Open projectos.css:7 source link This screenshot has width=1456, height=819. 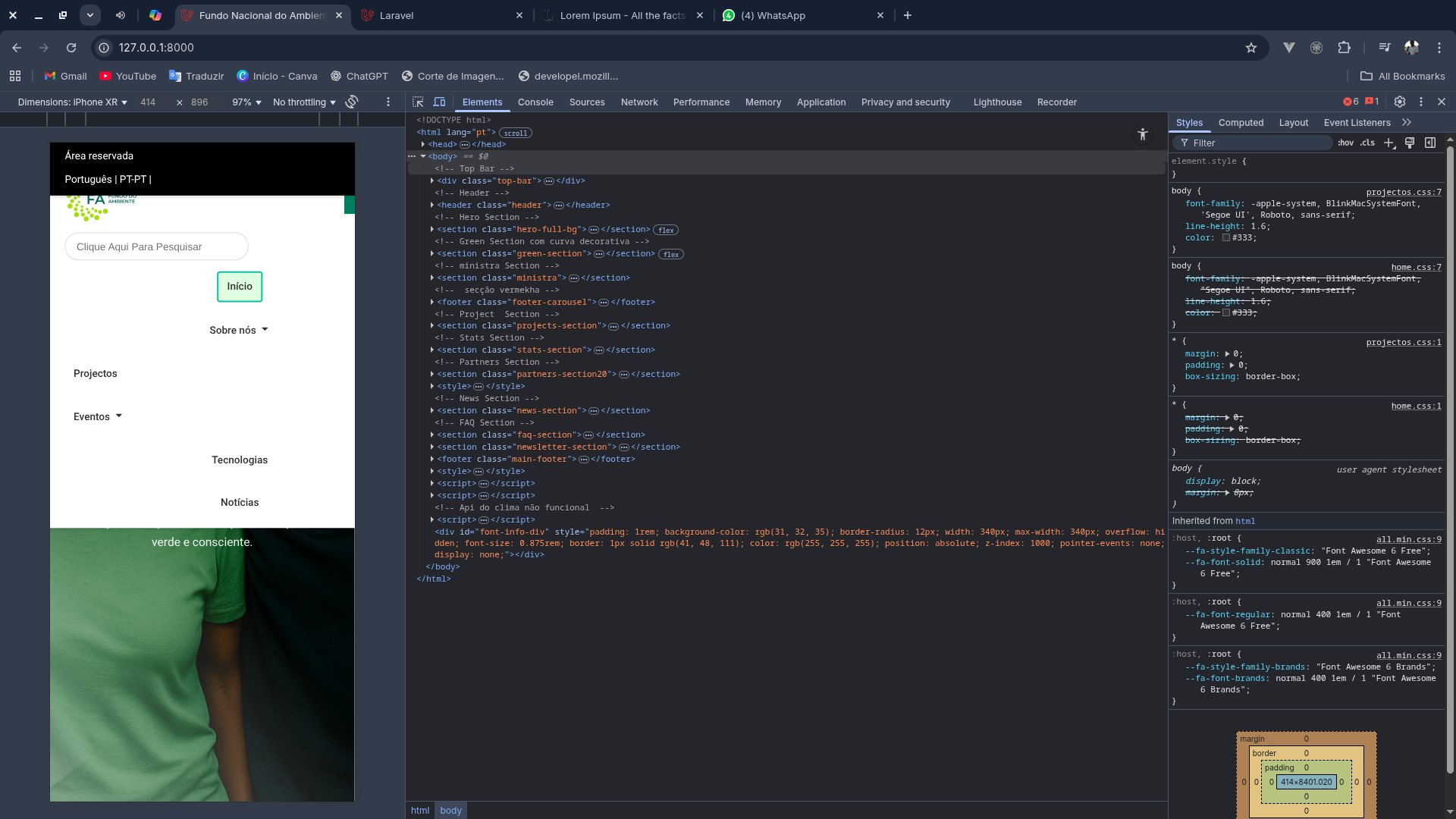coord(1403,193)
